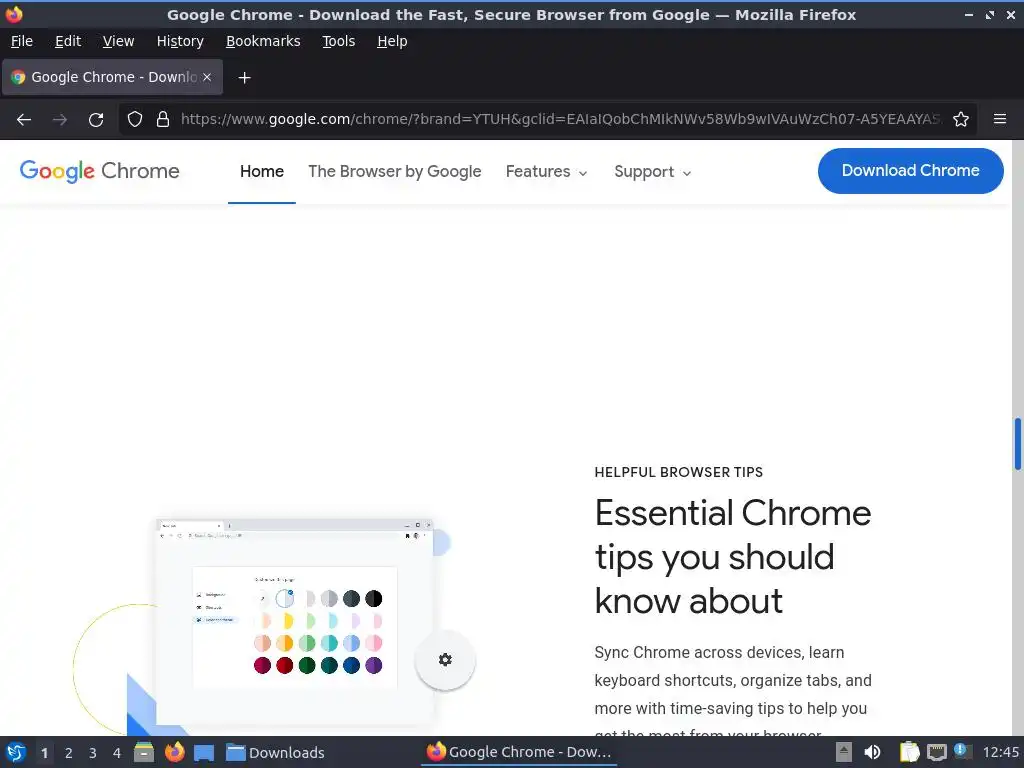Open the View menu
The image size is (1024, 768).
[x=118, y=41]
